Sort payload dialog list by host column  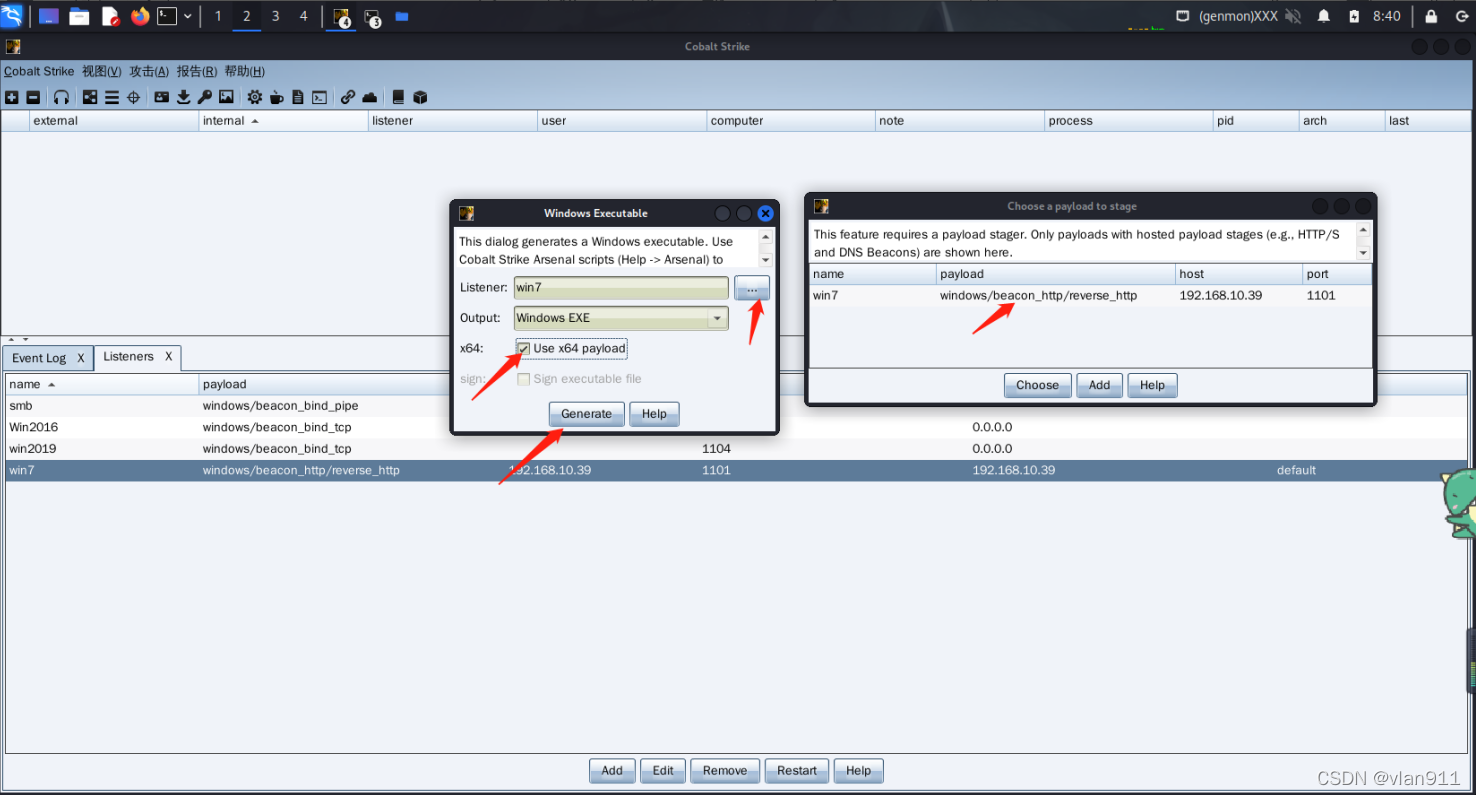point(1238,274)
